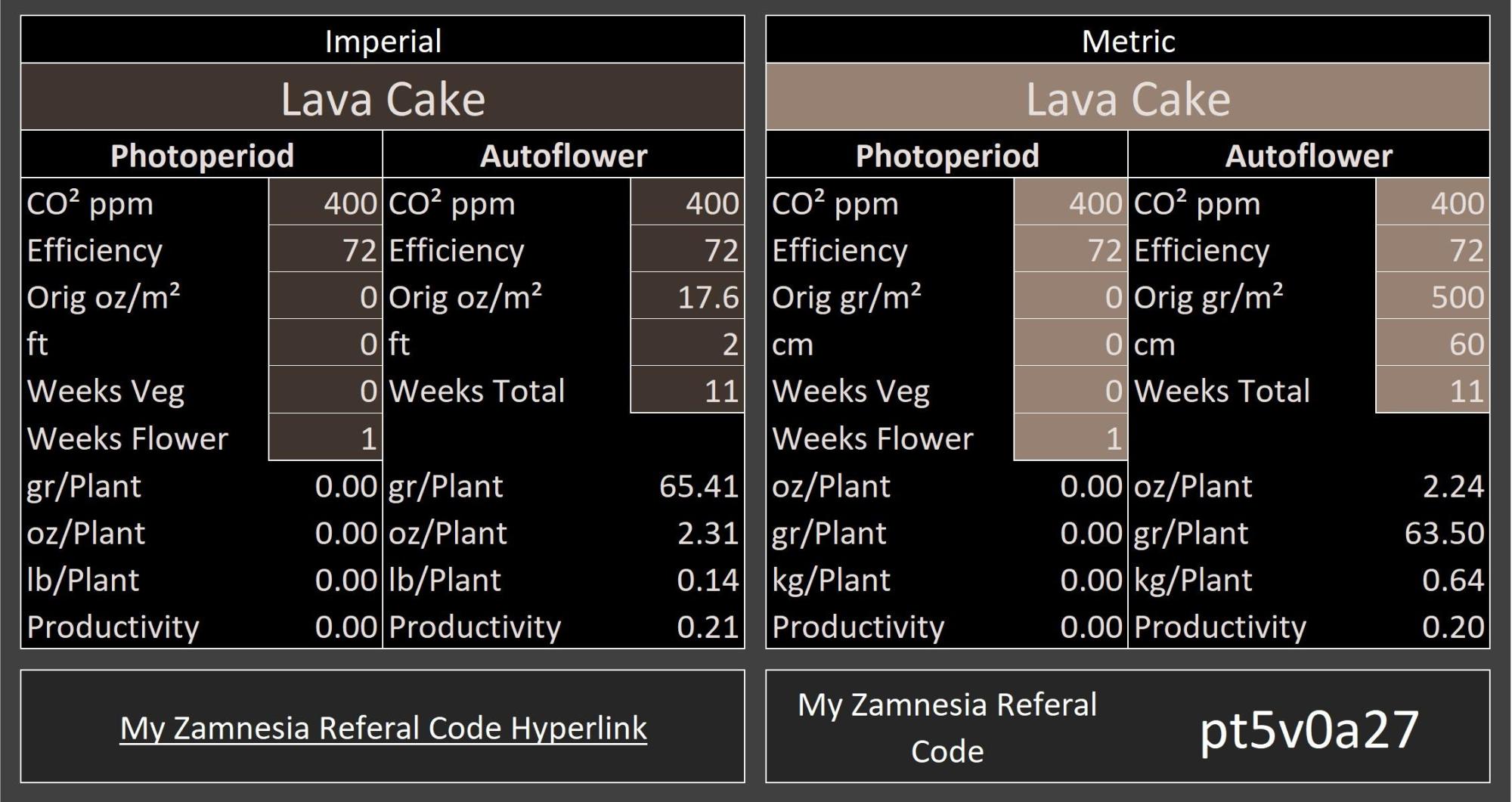Select the Imperial section header
Screen dimensions: 1512x802
point(383,41)
